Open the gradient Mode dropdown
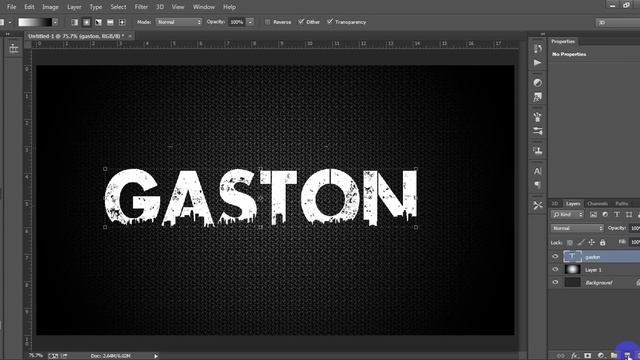 (179, 22)
